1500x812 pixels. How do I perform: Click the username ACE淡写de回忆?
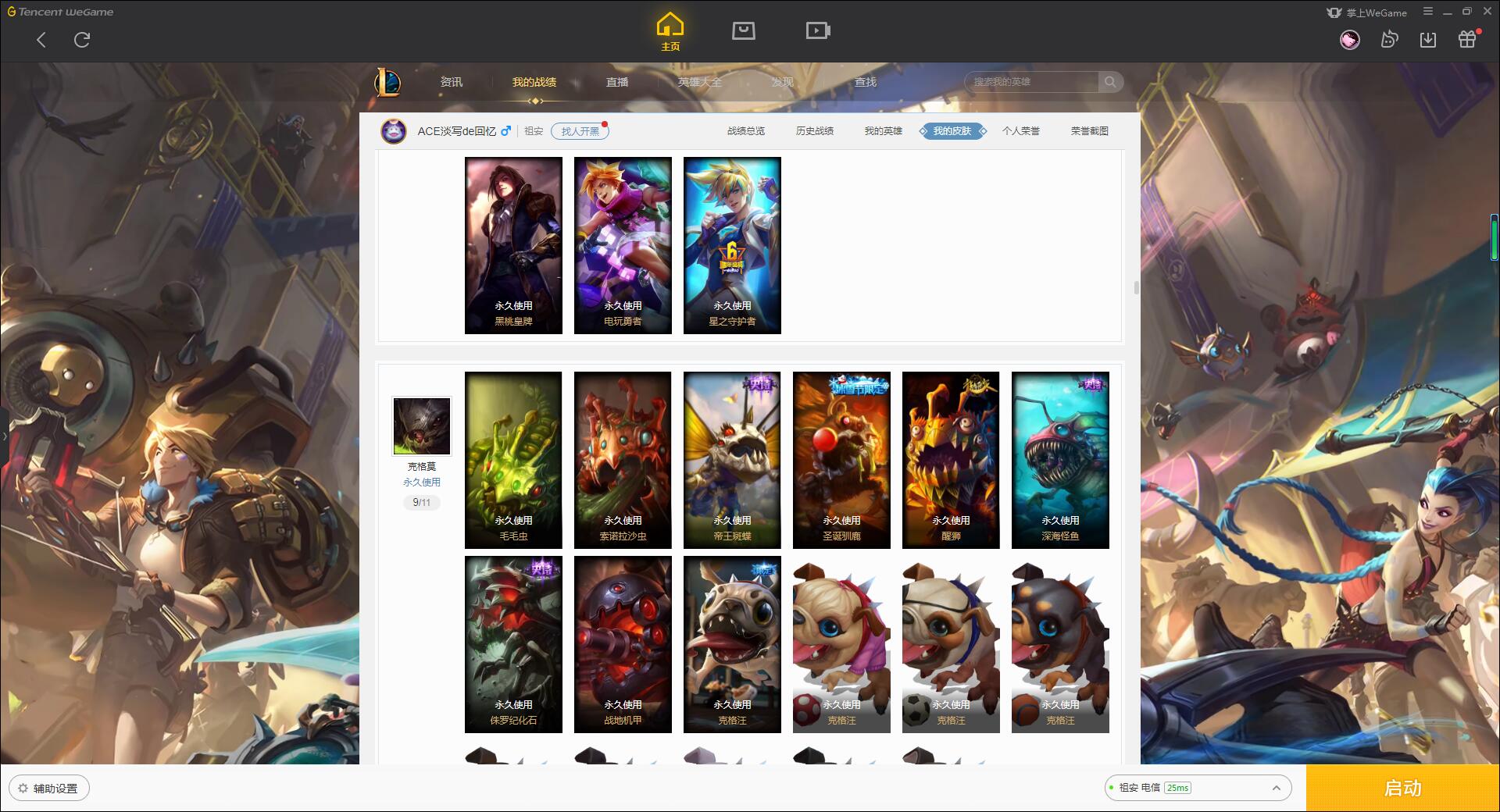(x=456, y=131)
